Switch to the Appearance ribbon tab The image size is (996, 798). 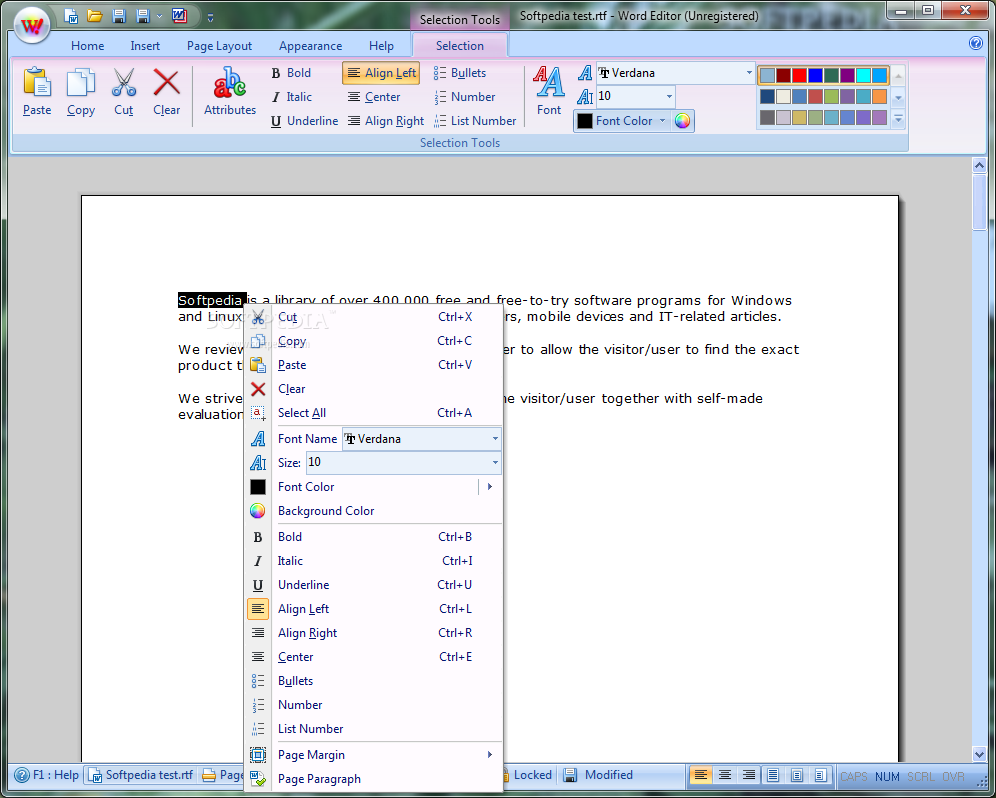coord(310,46)
